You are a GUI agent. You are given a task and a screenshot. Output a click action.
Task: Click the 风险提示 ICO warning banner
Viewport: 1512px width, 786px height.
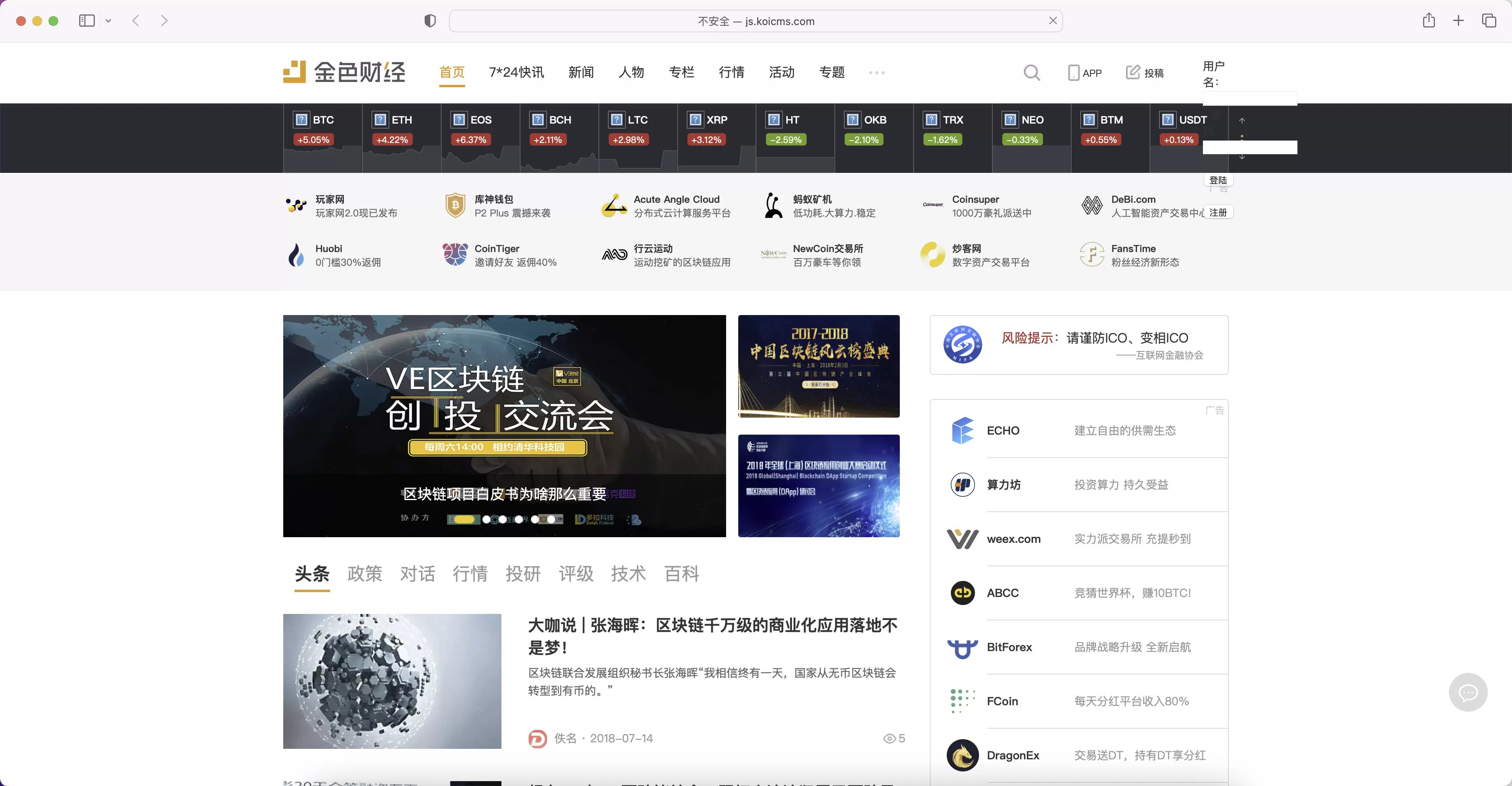(x=1079, y=345)
